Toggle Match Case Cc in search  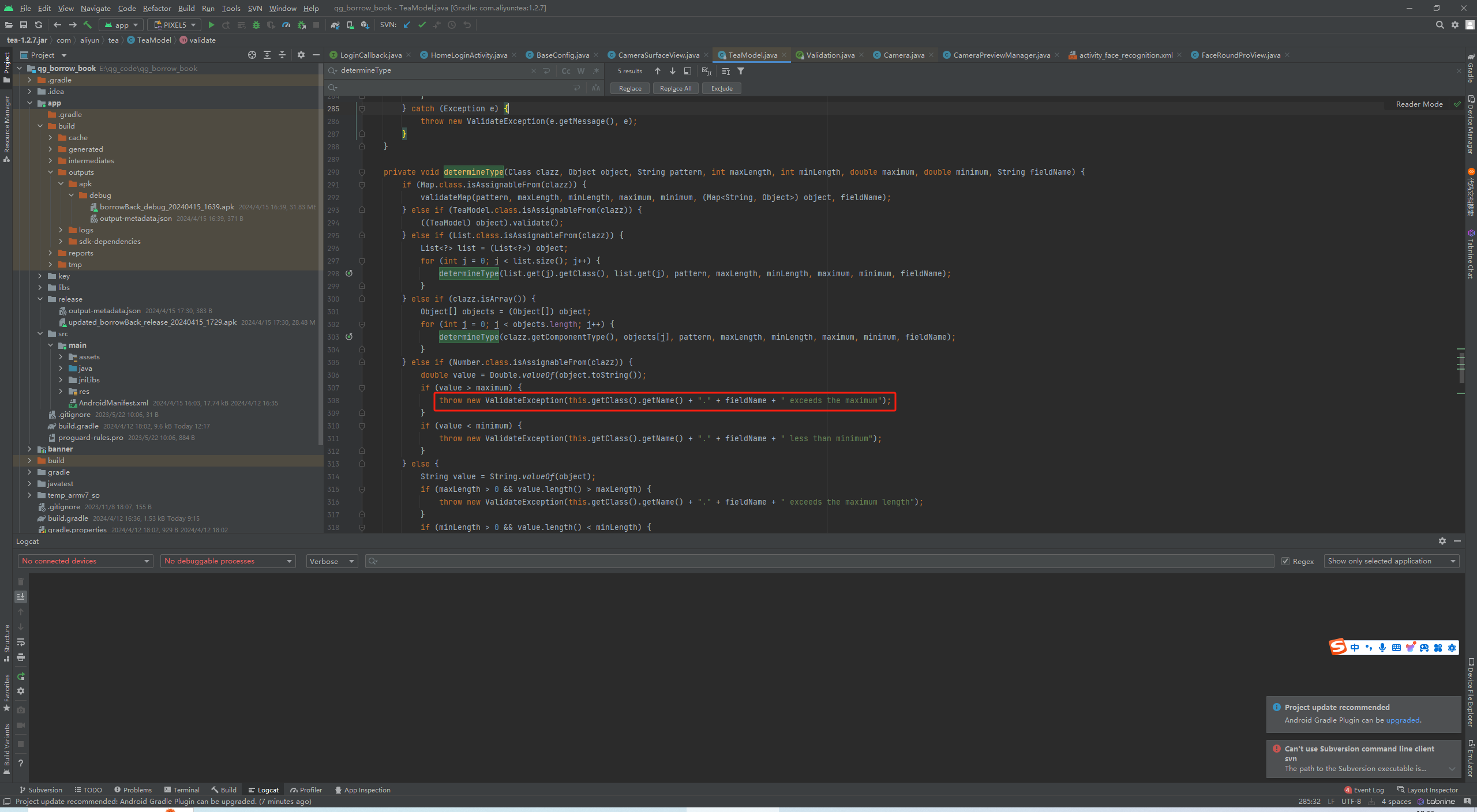pyautogui.click(x=566, y=71)
